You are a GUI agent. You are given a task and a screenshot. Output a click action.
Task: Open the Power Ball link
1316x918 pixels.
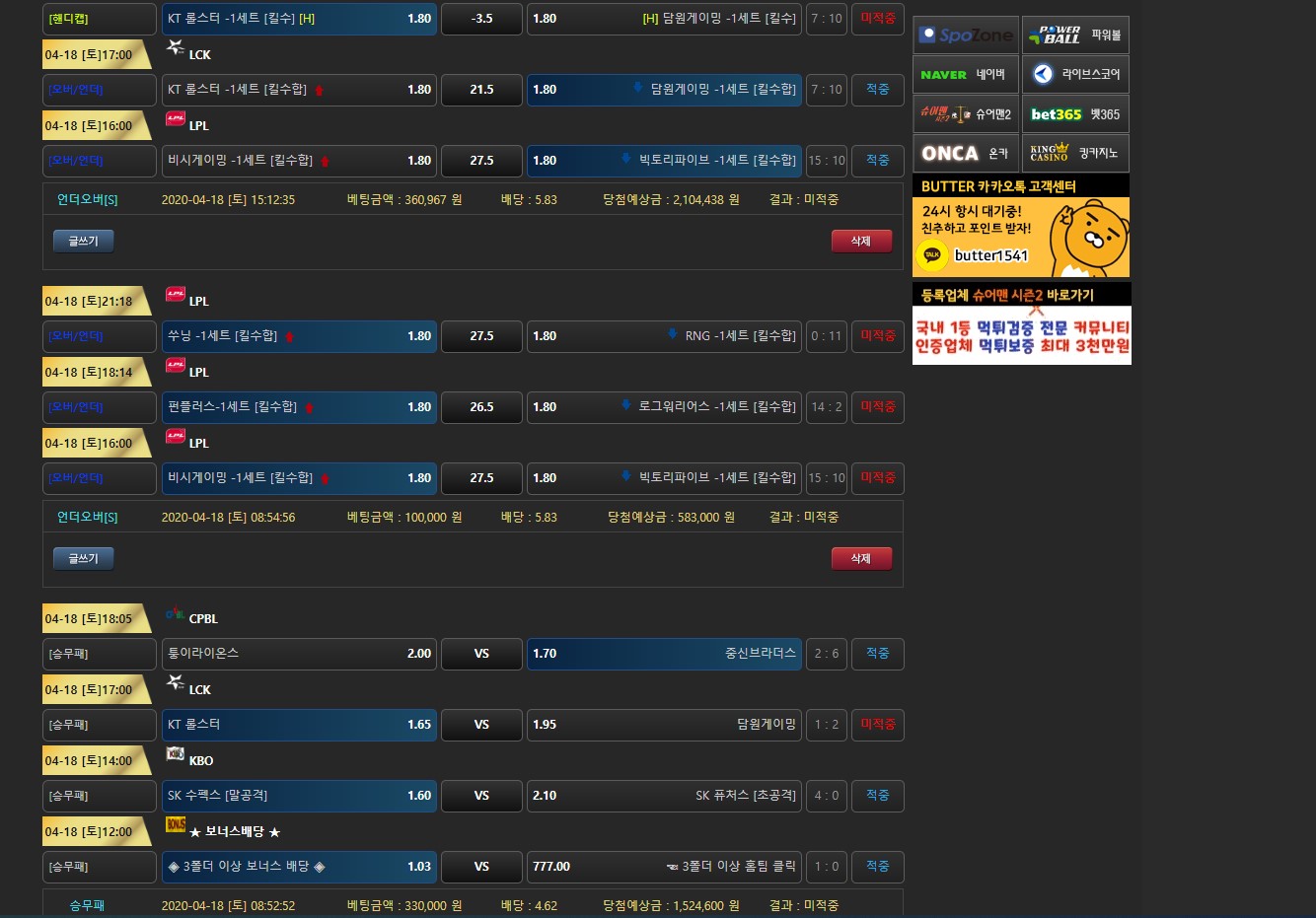click(x=1074, y=35)
